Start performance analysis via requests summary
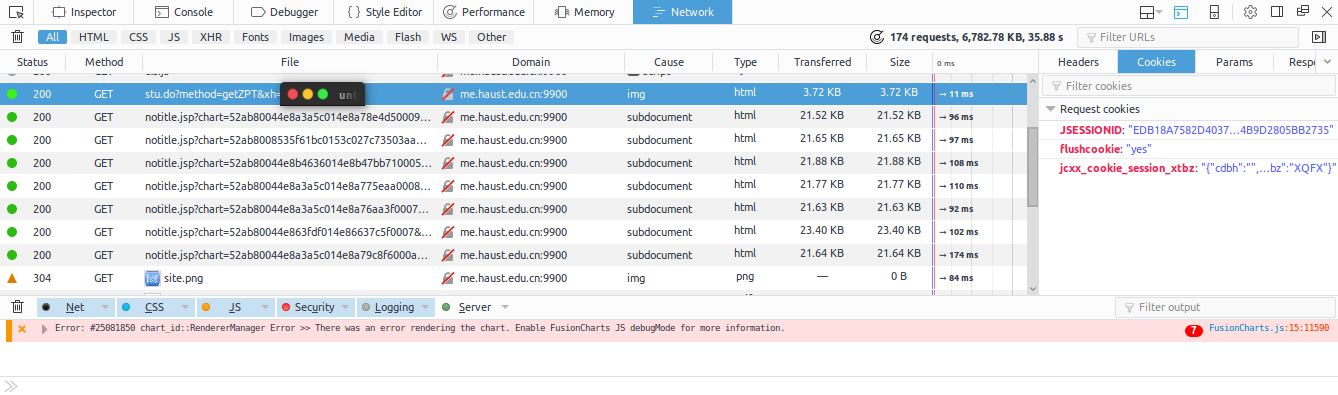The image size is (1338, 395). tap(967, 37)
